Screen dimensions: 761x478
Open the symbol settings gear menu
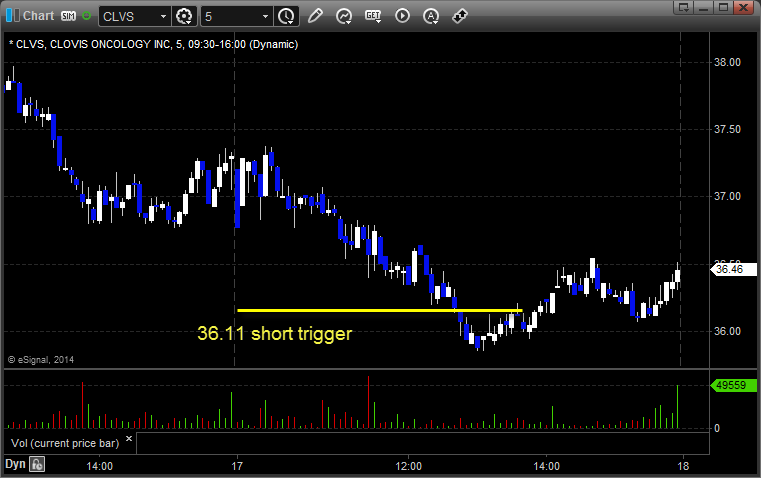tap(184, 16)
